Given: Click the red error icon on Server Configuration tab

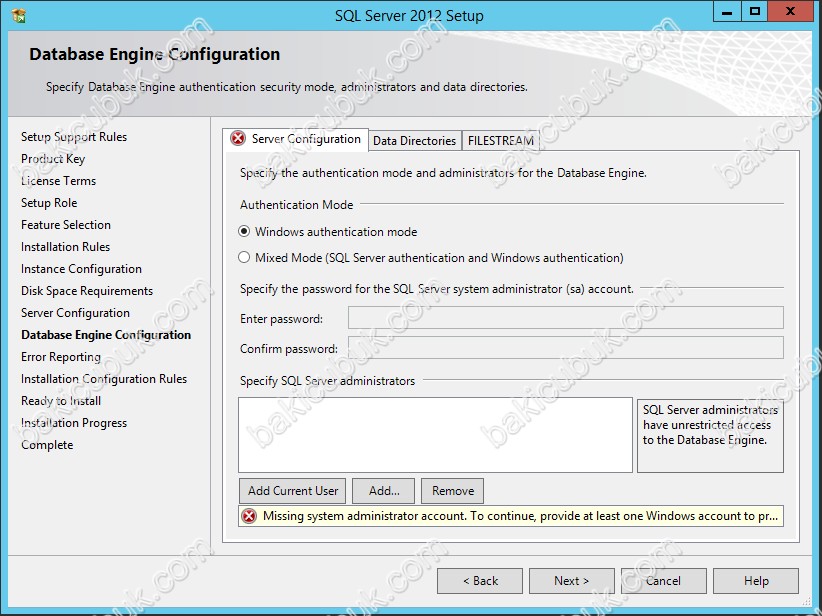Looking at the screenshot, I should [238, 138].
